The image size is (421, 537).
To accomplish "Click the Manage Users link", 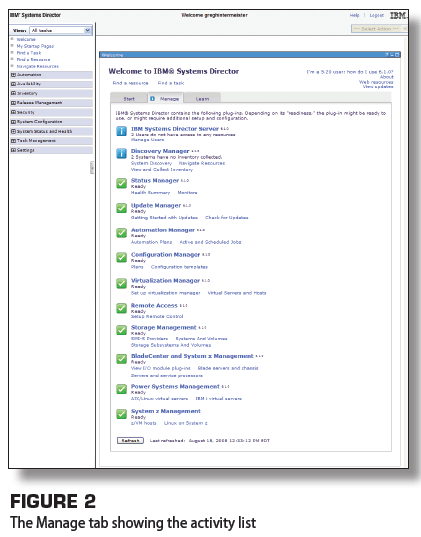I will (x=147, y=140).
